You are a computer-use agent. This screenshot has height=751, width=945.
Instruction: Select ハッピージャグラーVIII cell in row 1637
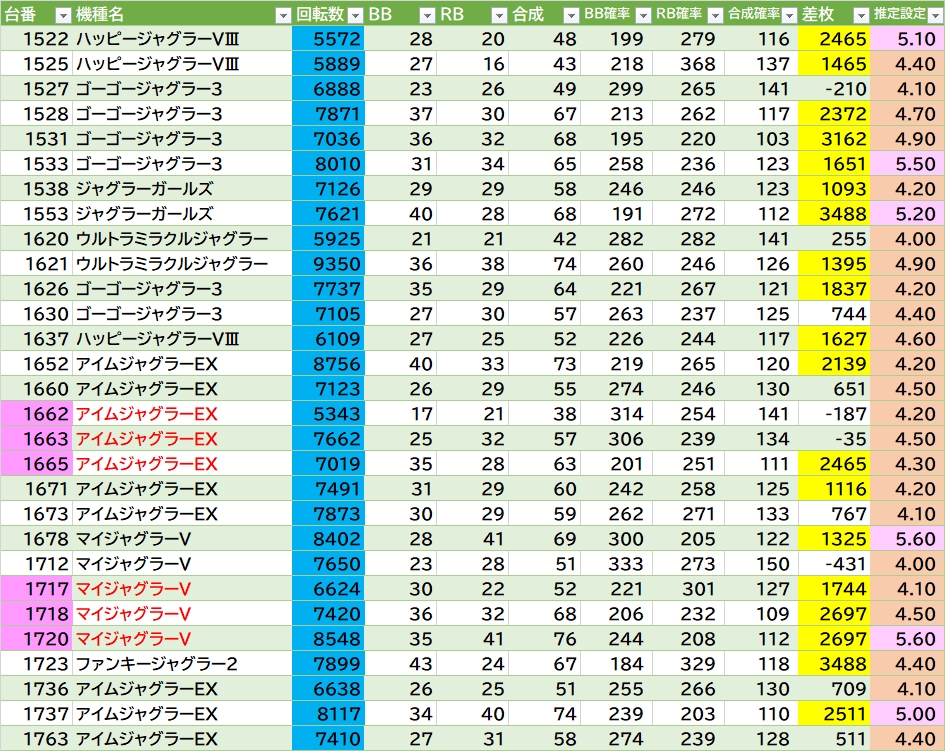click(x=182, y=339)
